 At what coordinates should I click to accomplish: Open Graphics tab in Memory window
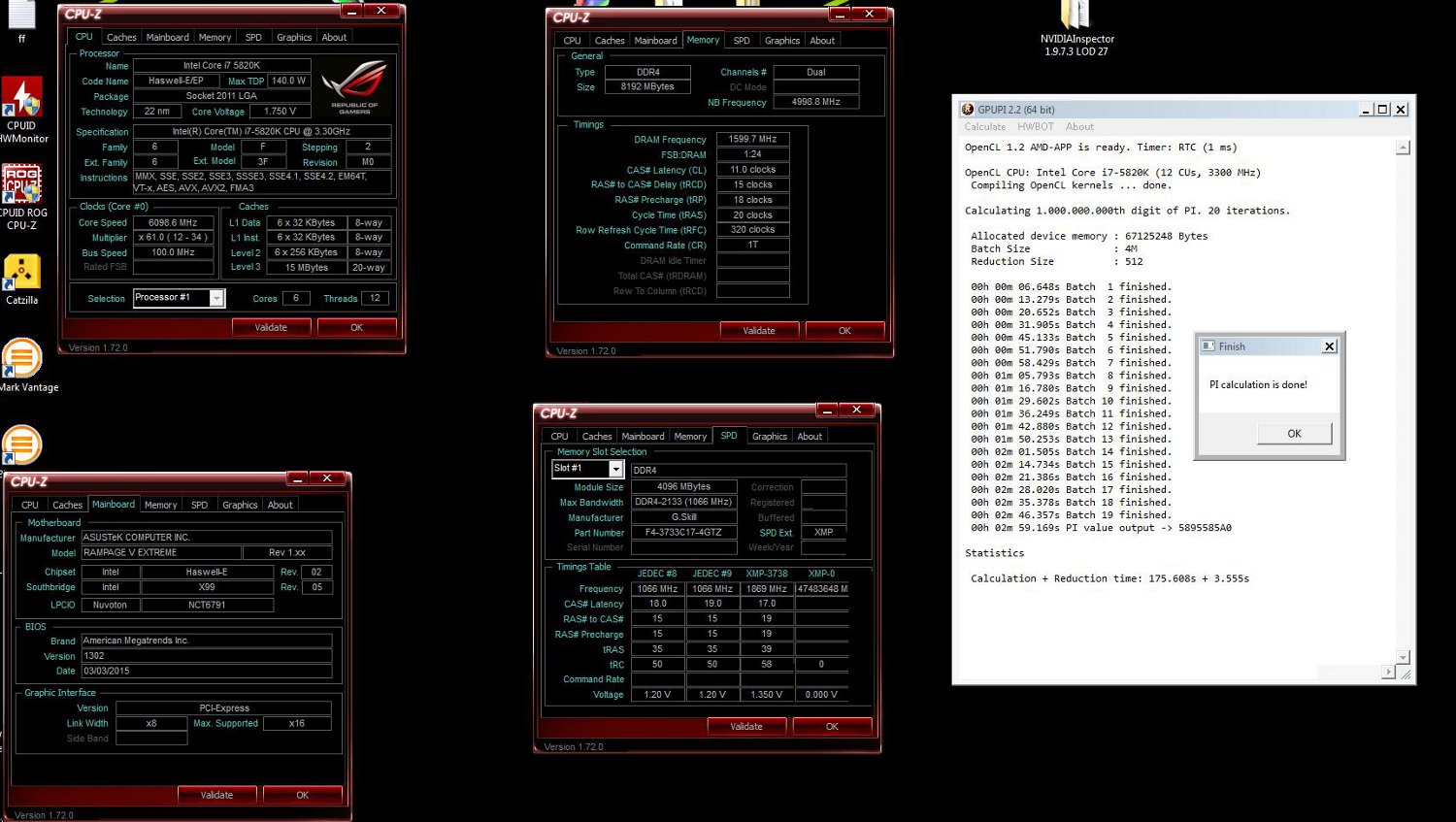pos(782,41)
